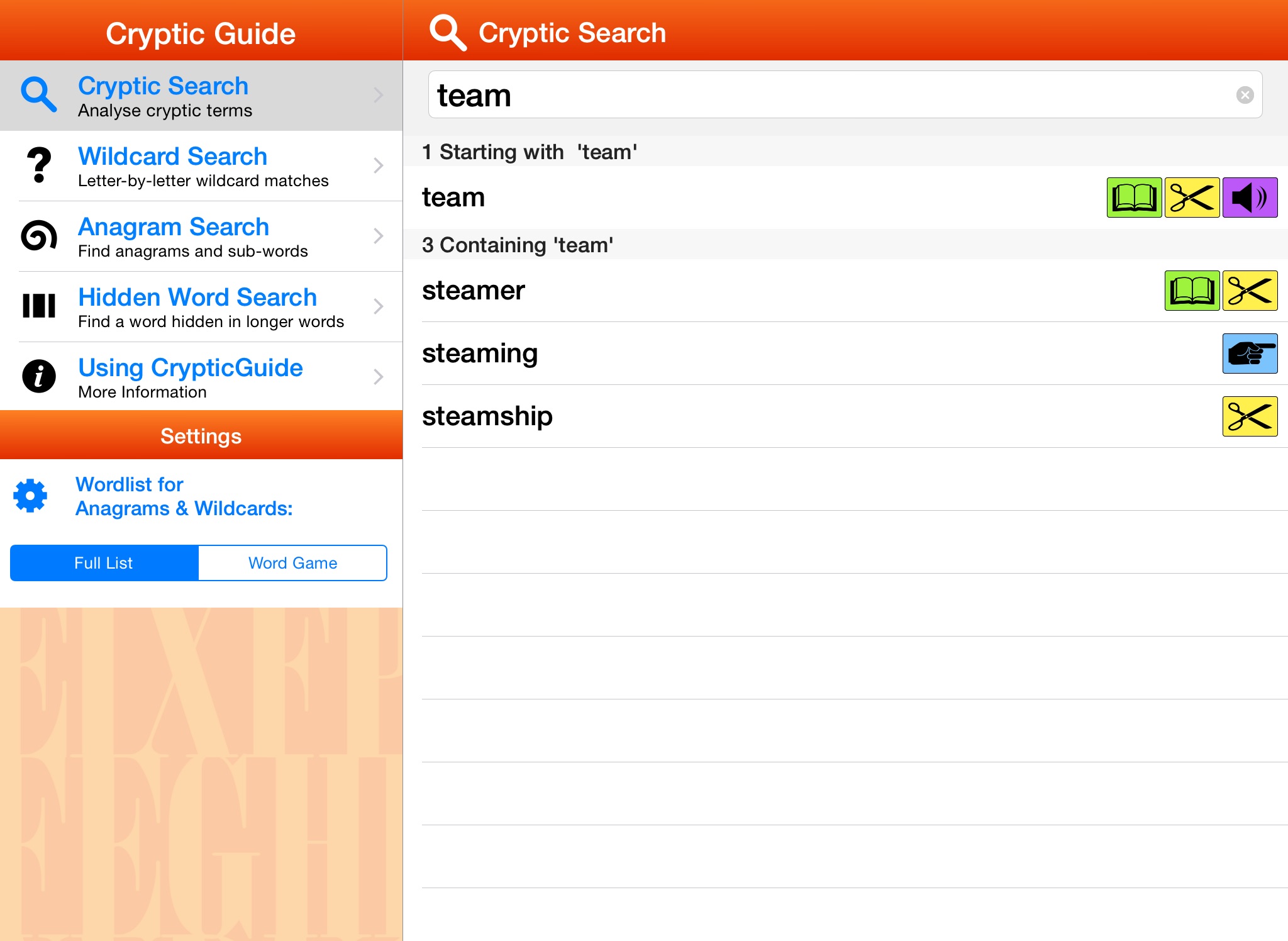Tap the green book icon for 'team'
This screenshot has width=1288, height=941.
click(1134, 198)
